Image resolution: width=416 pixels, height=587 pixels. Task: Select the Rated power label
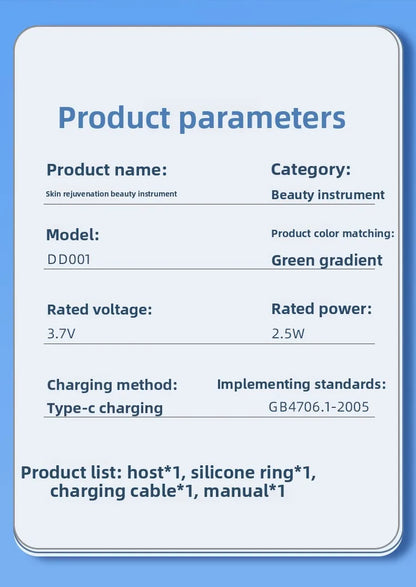pyautogui.click(x=321, y=309)
